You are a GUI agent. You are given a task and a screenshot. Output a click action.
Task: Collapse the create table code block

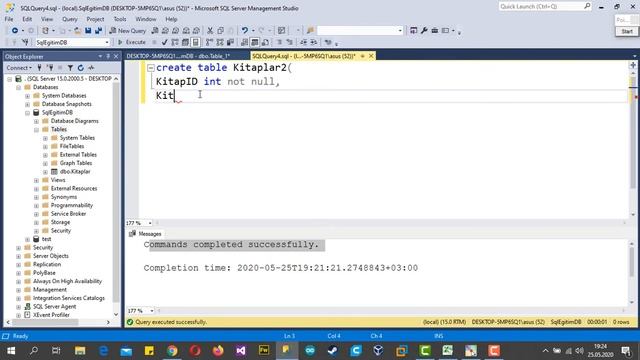point(151,68)
